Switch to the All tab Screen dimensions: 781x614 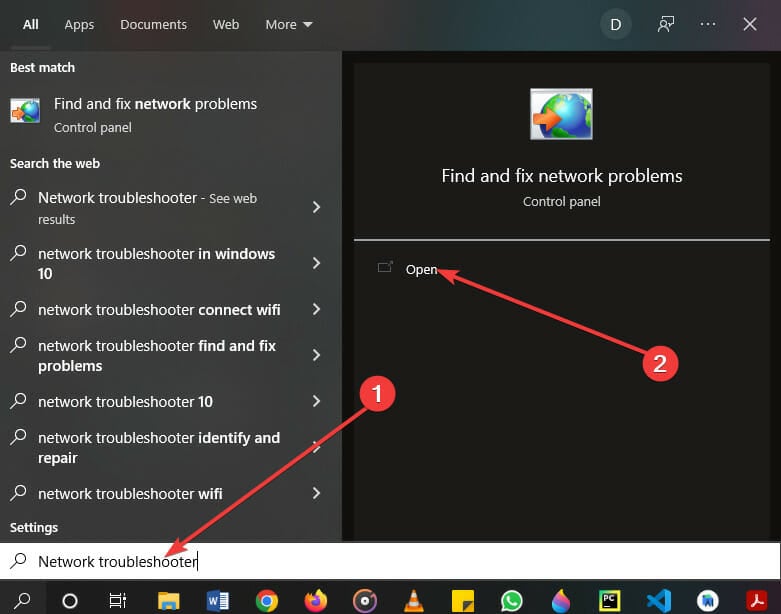pyautogui.click(x=30, y=24)
